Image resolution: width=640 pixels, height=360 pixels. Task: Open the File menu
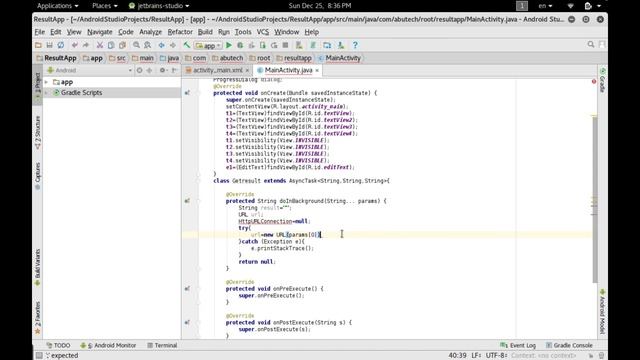(40, 32)
